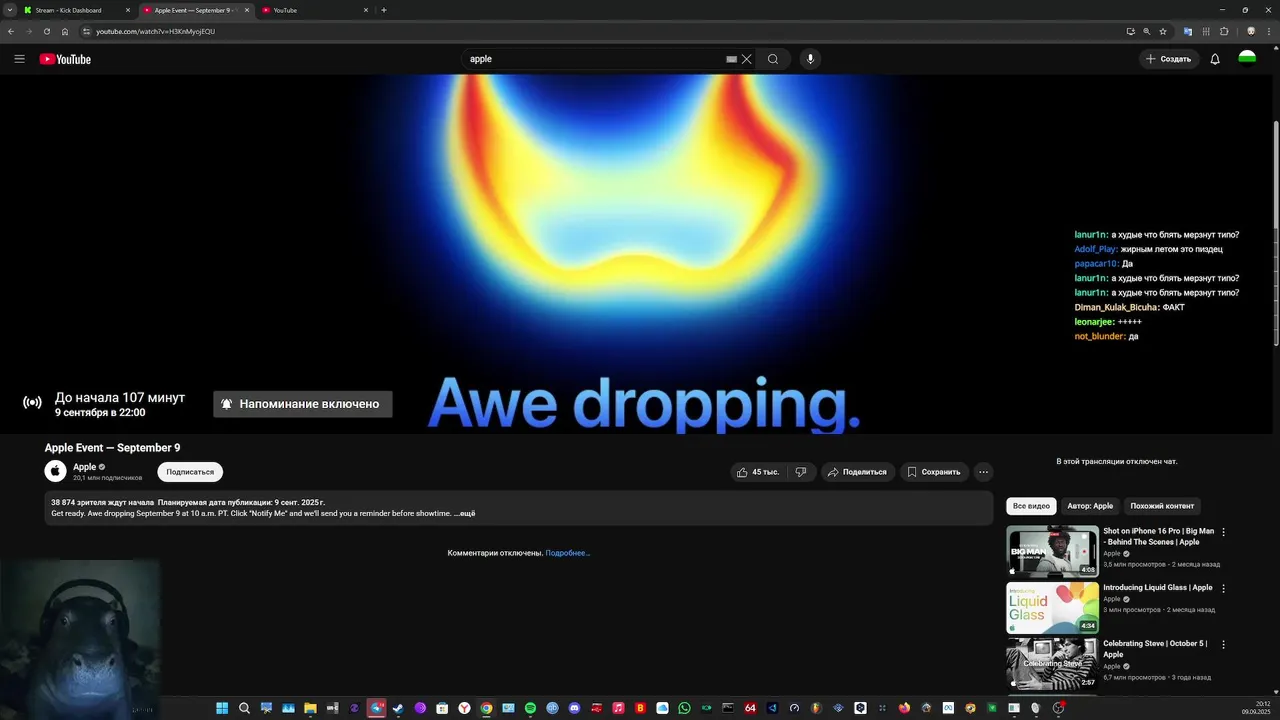1280x720 pixels.
Task: Open WhatsApp from the taskbar
Action: tap(684, 708)
